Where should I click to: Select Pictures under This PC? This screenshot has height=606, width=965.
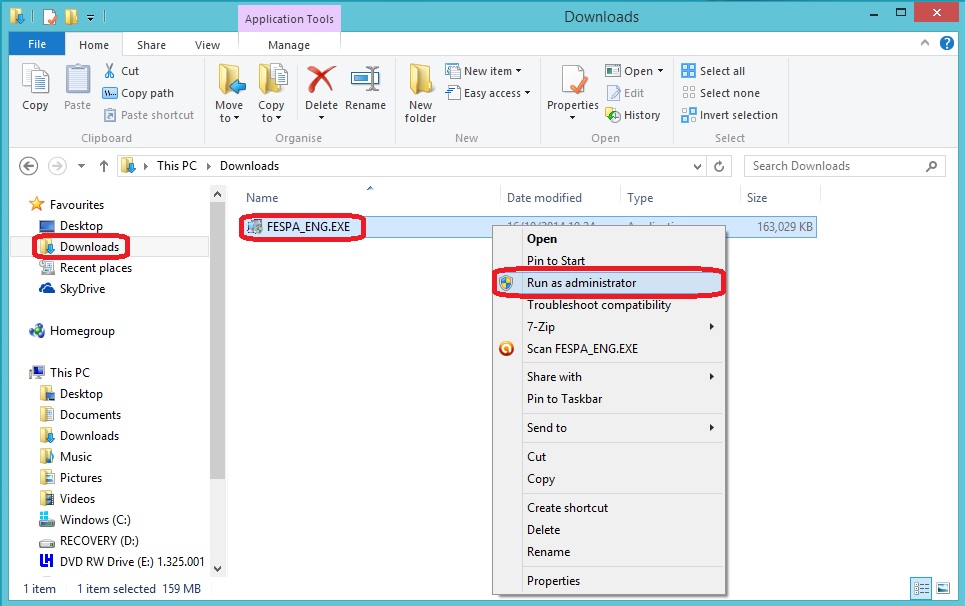pos(71,478)
